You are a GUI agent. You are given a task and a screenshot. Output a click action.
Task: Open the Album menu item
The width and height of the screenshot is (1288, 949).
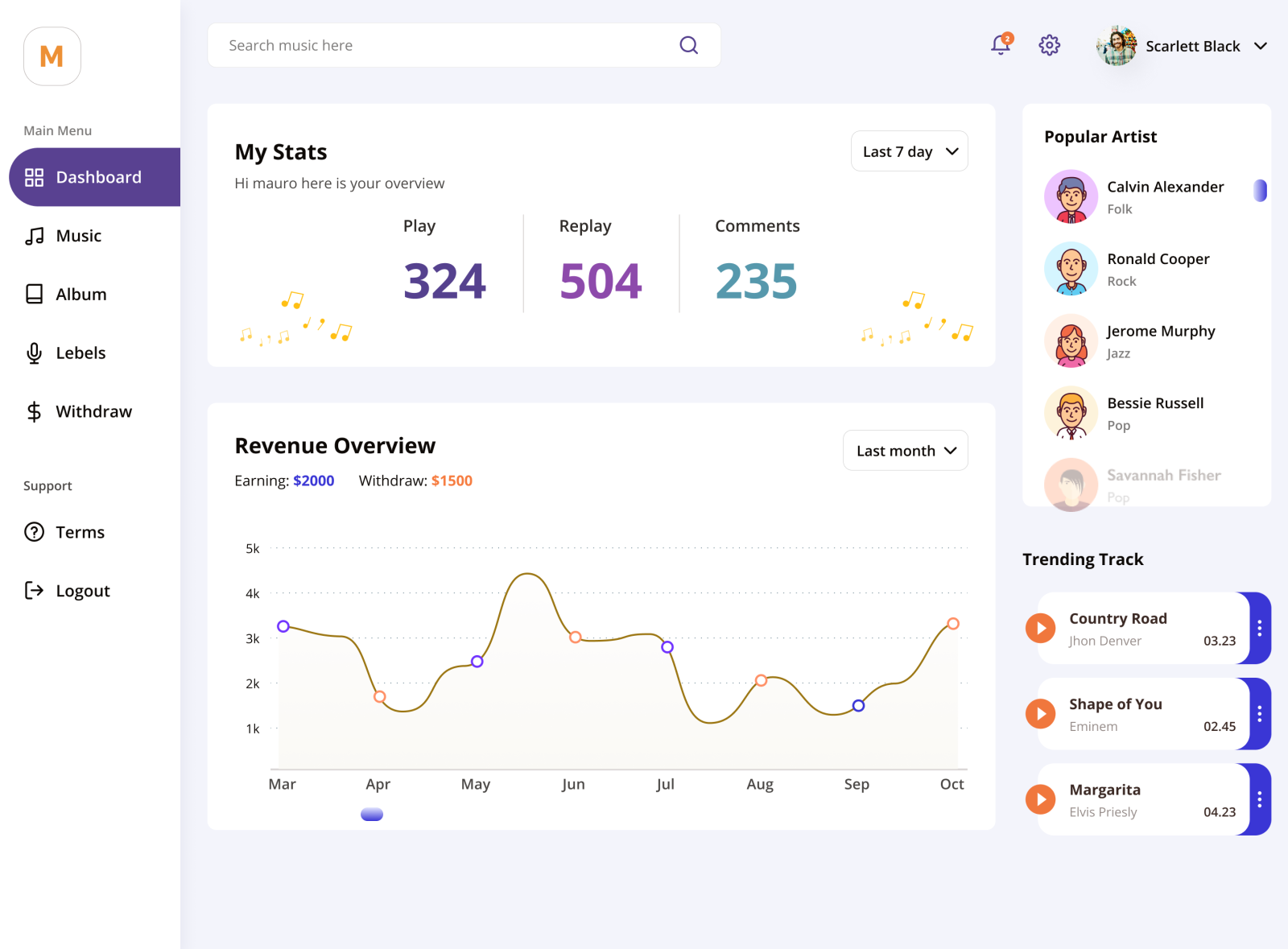(x=80, y=295)
